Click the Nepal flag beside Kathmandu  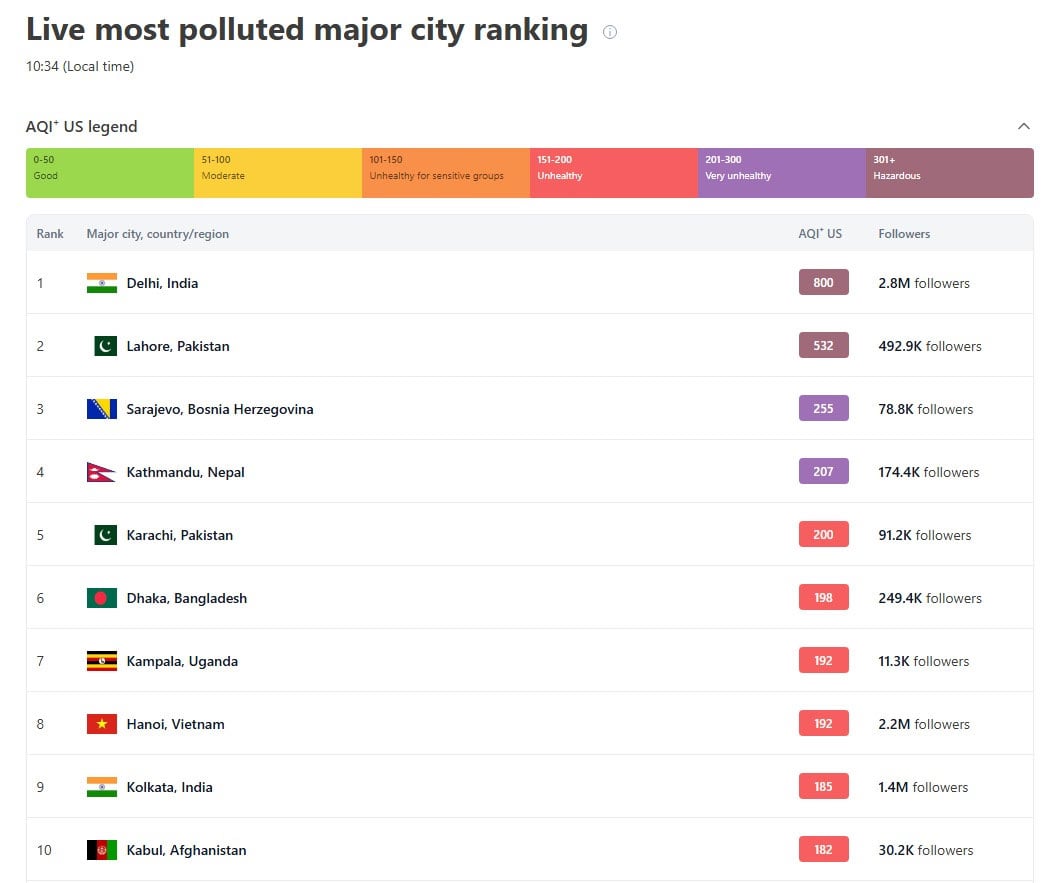(100, 472)
